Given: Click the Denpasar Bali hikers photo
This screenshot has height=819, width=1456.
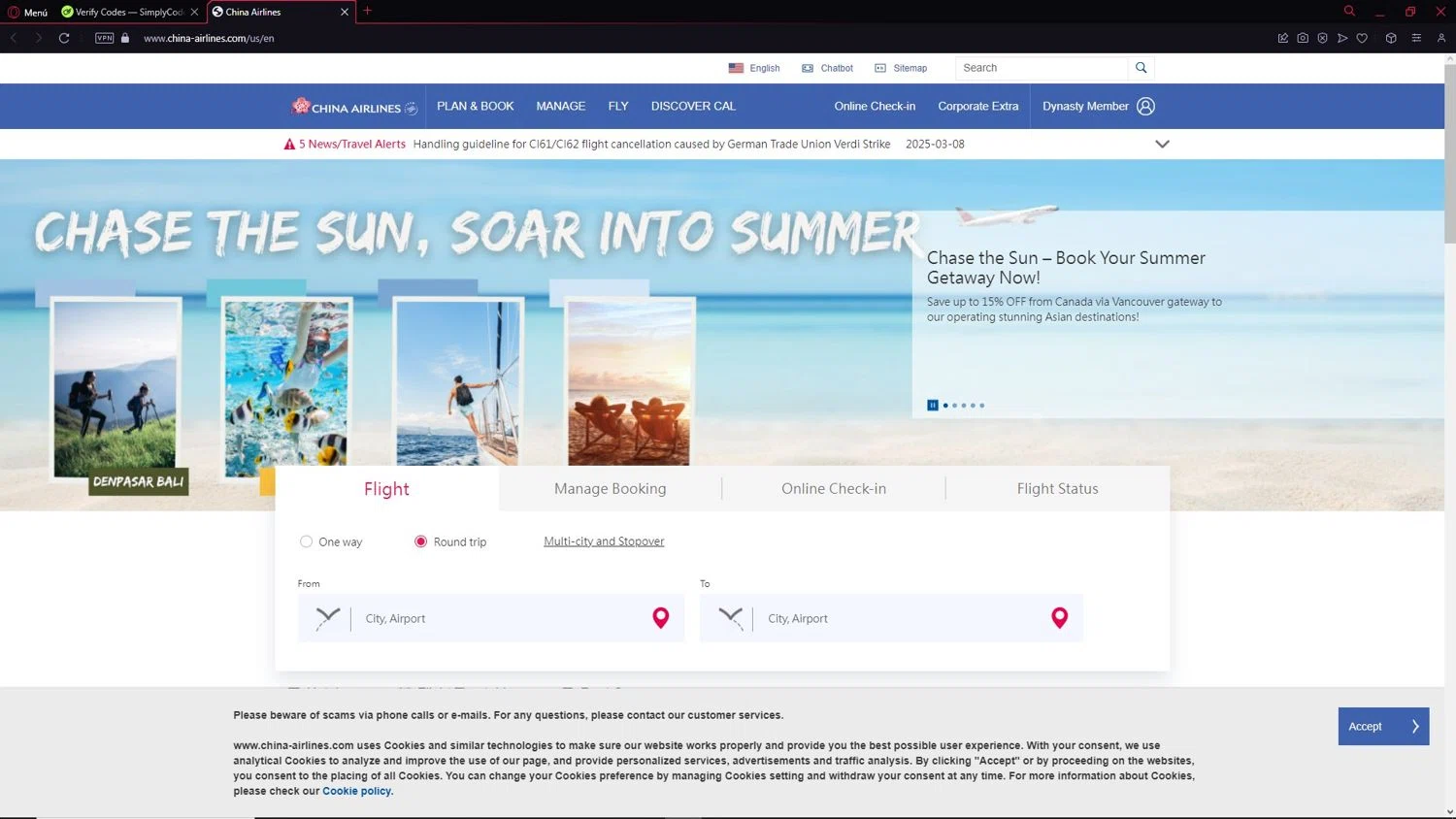Looking at the screenshot, I should pos(115,388).
